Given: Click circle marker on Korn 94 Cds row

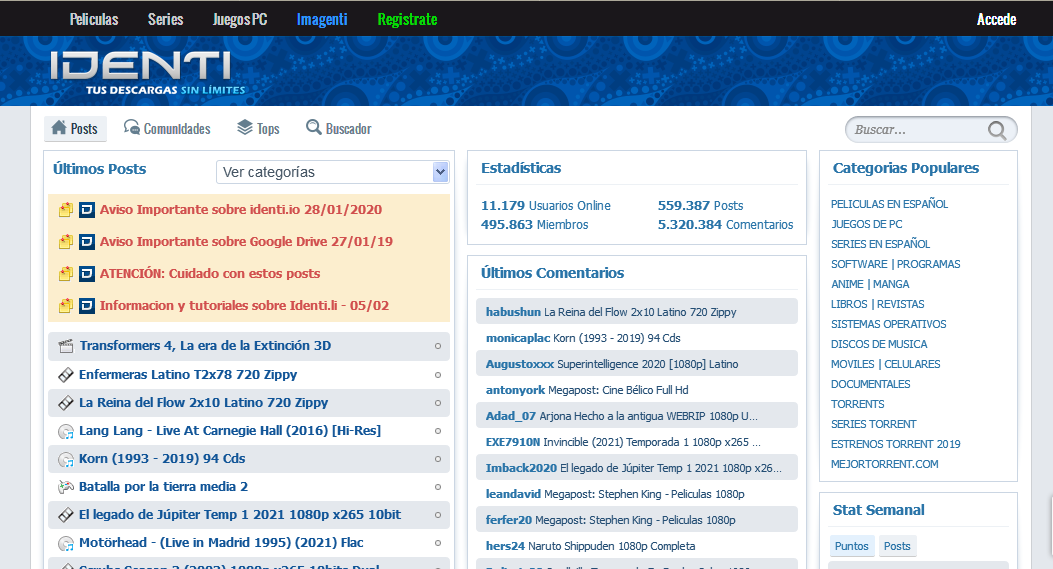Looking at the screenshot, I should click(x=438, y=459).
